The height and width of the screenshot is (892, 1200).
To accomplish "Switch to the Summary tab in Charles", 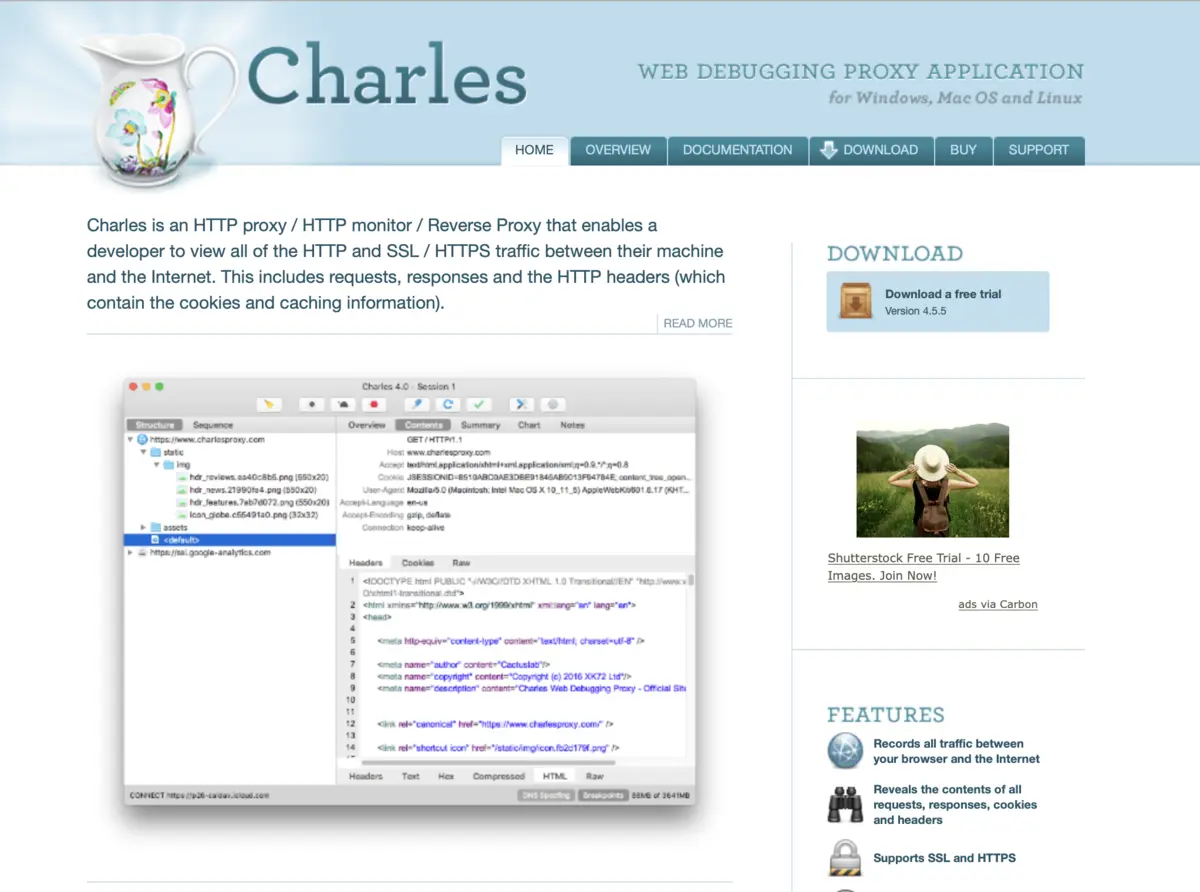I will click(480, 425).
